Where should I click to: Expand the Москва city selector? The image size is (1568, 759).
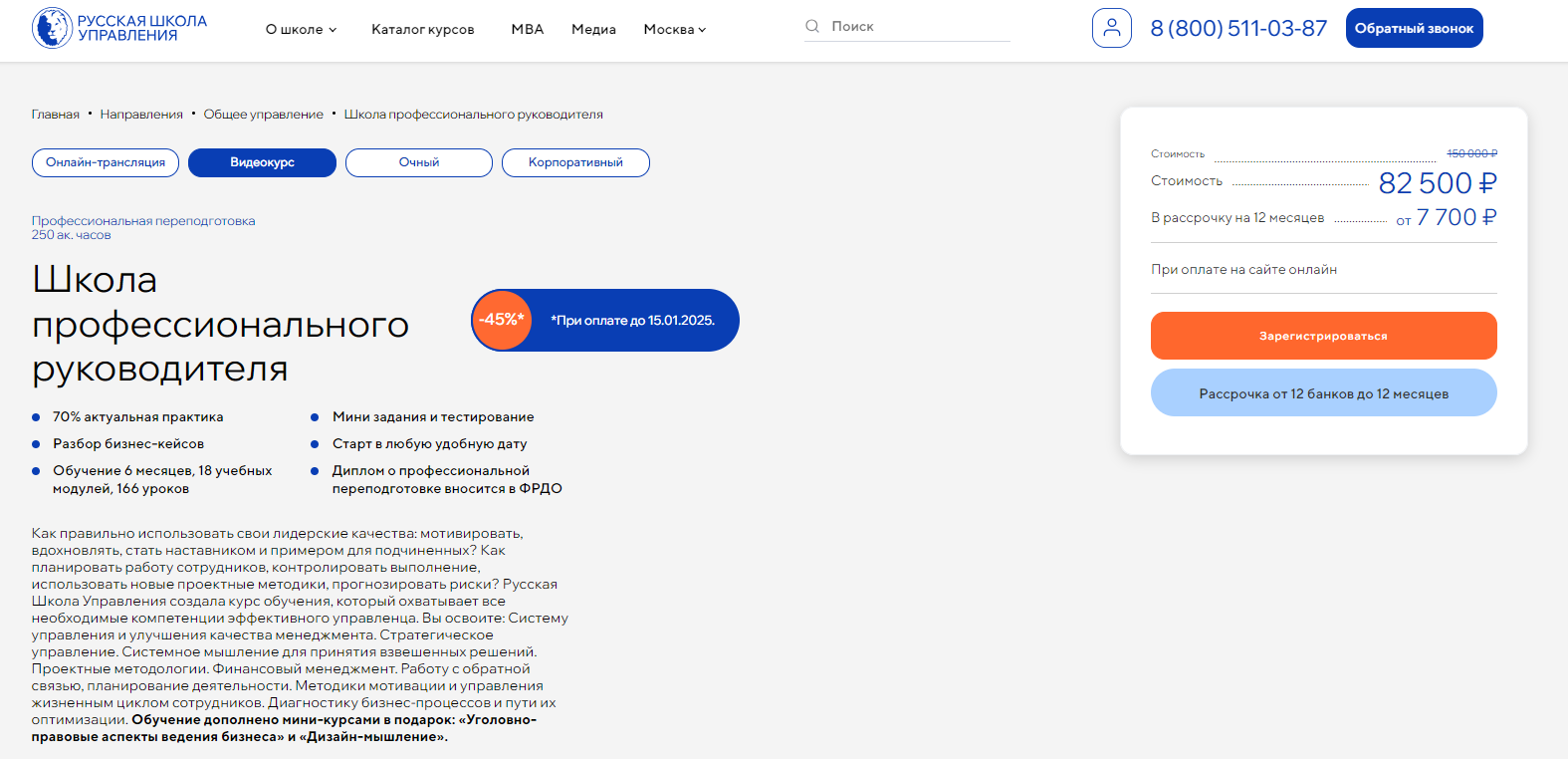[675, 29]
